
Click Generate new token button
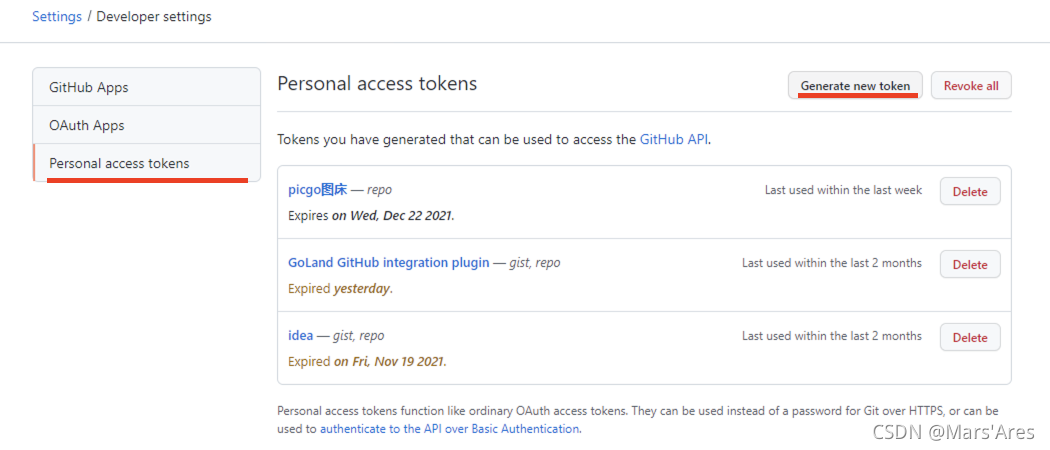855,86
